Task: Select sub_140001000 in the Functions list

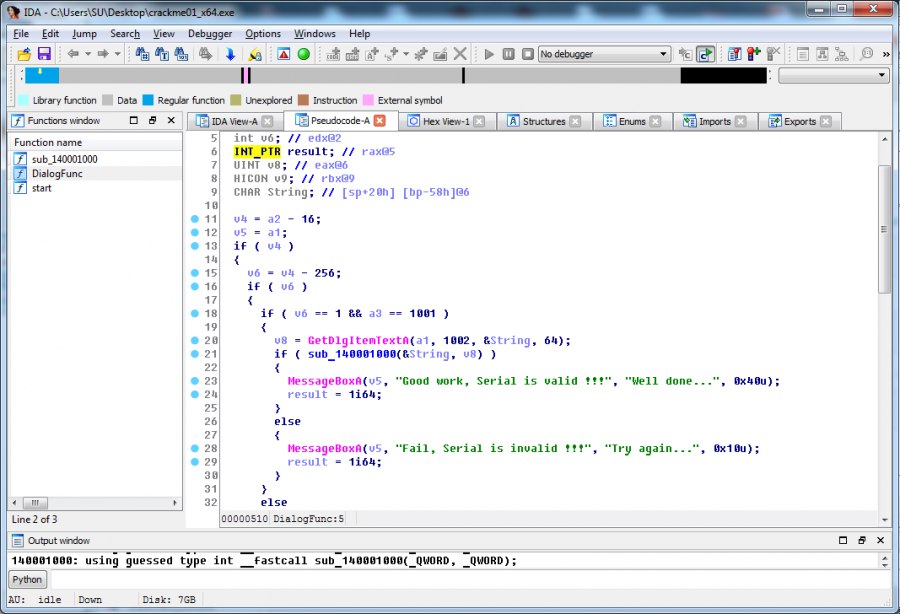Action: pos(64,159)
